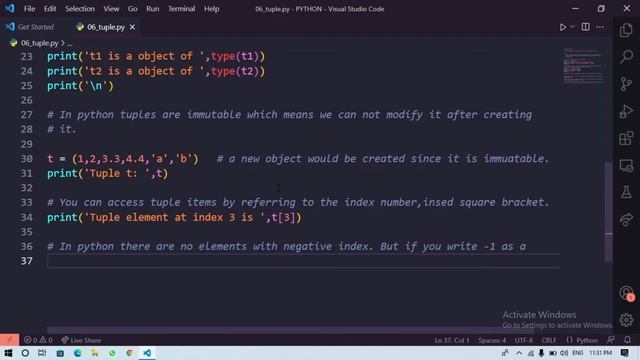Click line number 34 in gutter
Image resolution: width=640 pixels, height=360 pixels.
pos(27,217)
